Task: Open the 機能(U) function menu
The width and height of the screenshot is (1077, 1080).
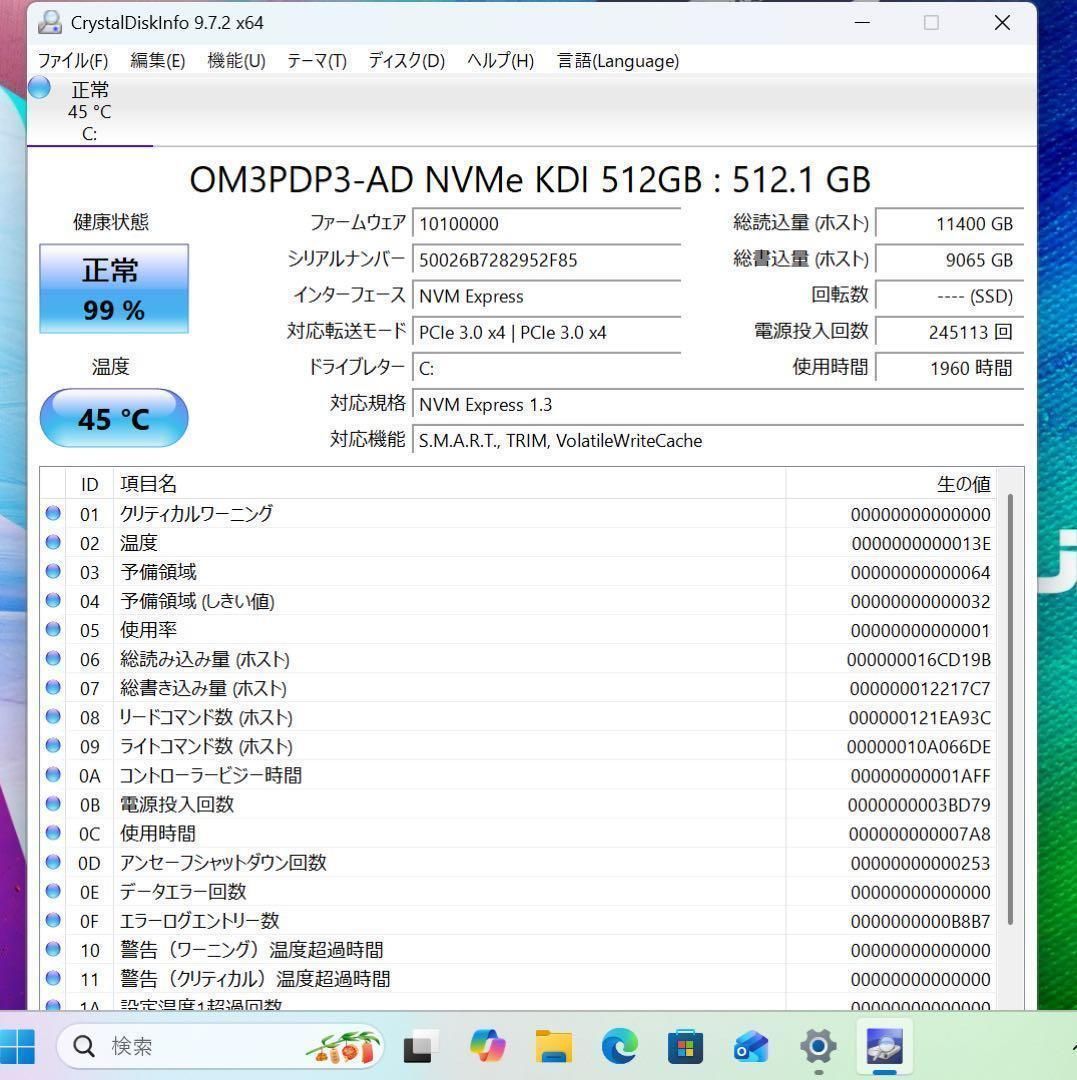Action: click(235, 61)
